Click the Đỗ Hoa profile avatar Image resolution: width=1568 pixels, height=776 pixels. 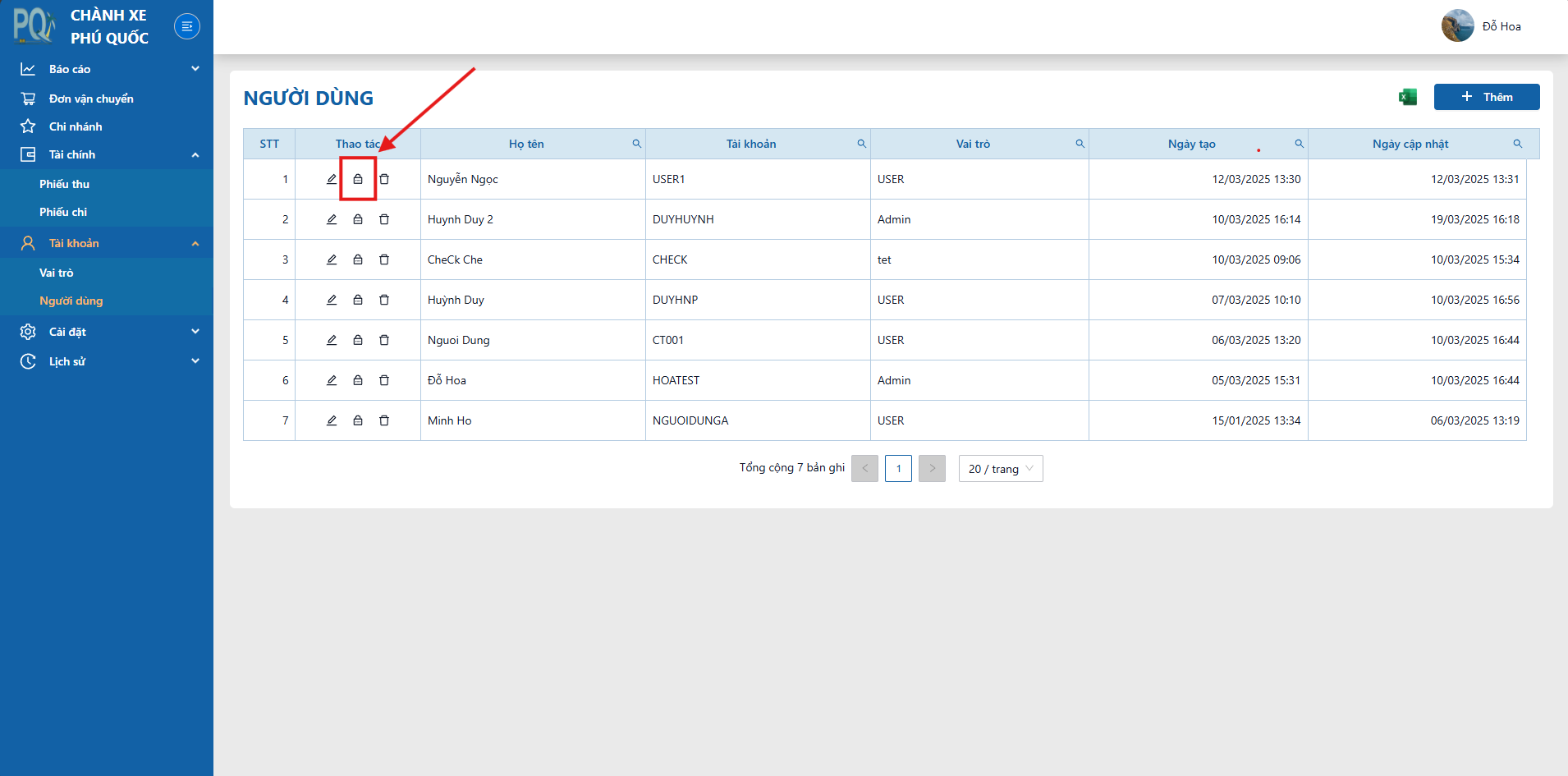[x=1458, y=25]
